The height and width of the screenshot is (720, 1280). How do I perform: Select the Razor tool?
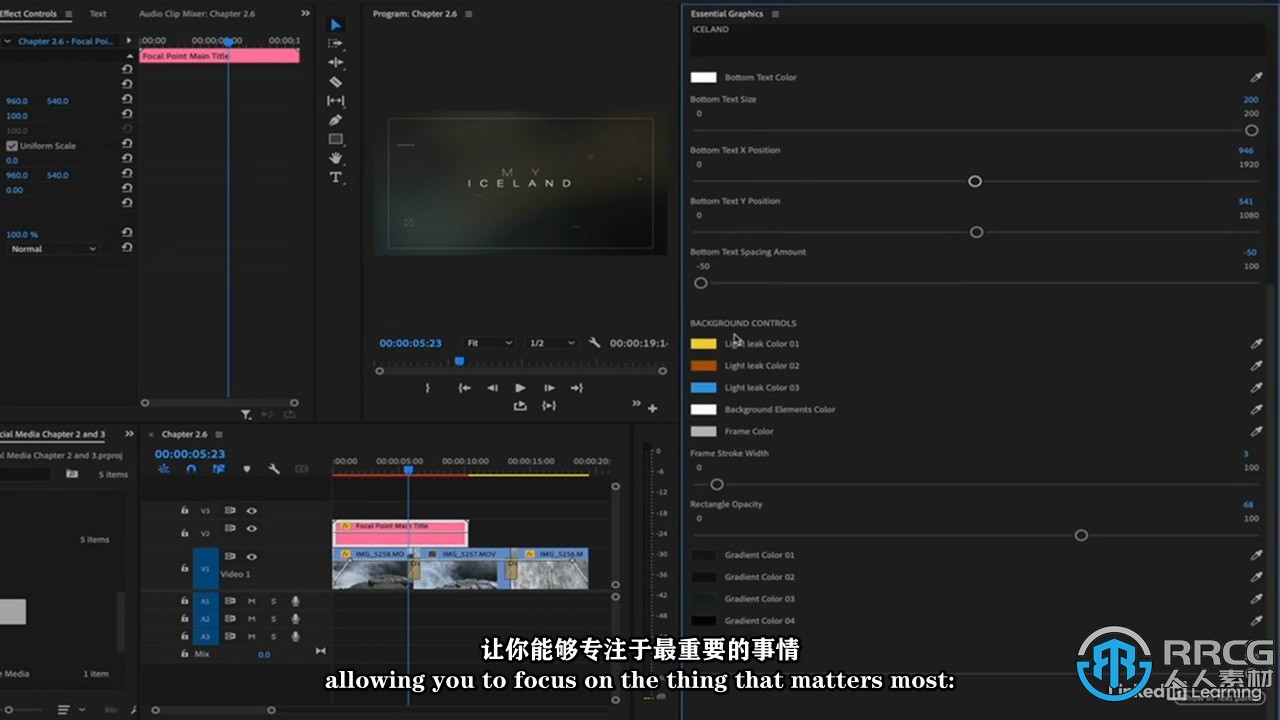coord(336,82)
